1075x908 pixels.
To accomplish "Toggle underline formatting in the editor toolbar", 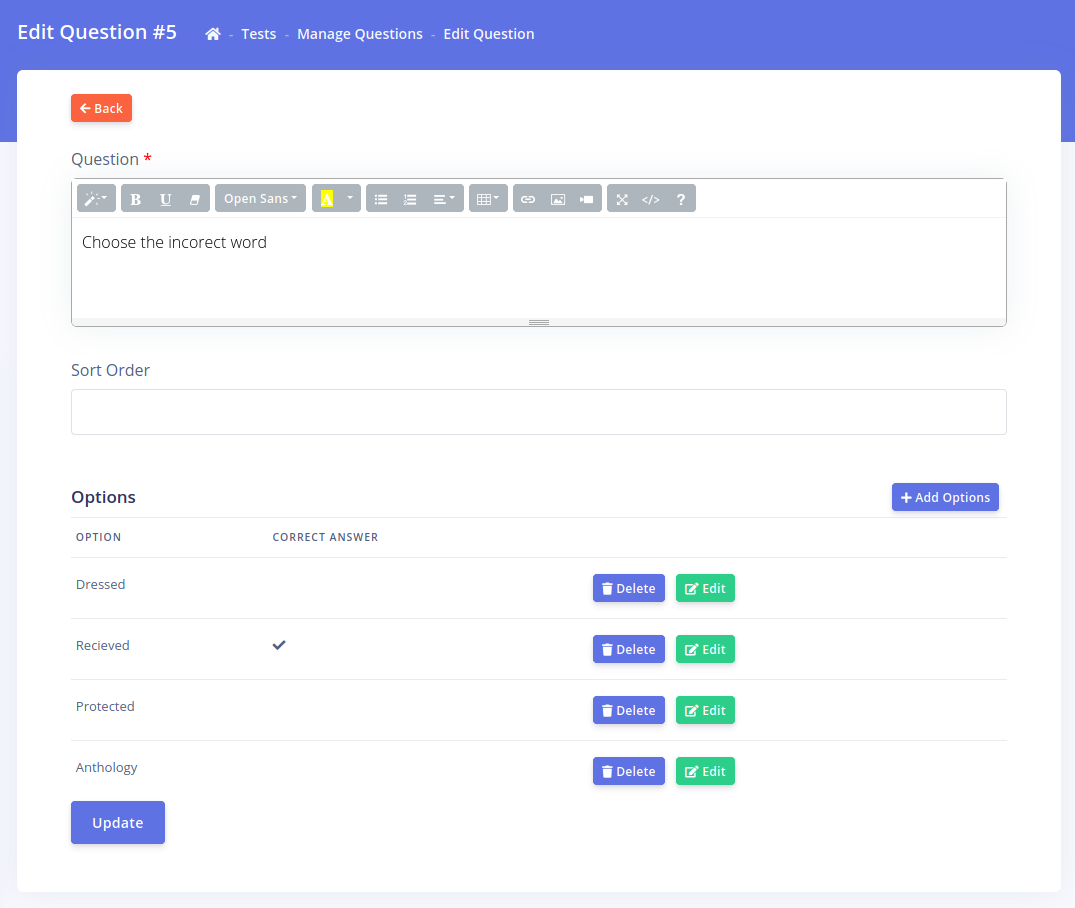I will 166,199.
